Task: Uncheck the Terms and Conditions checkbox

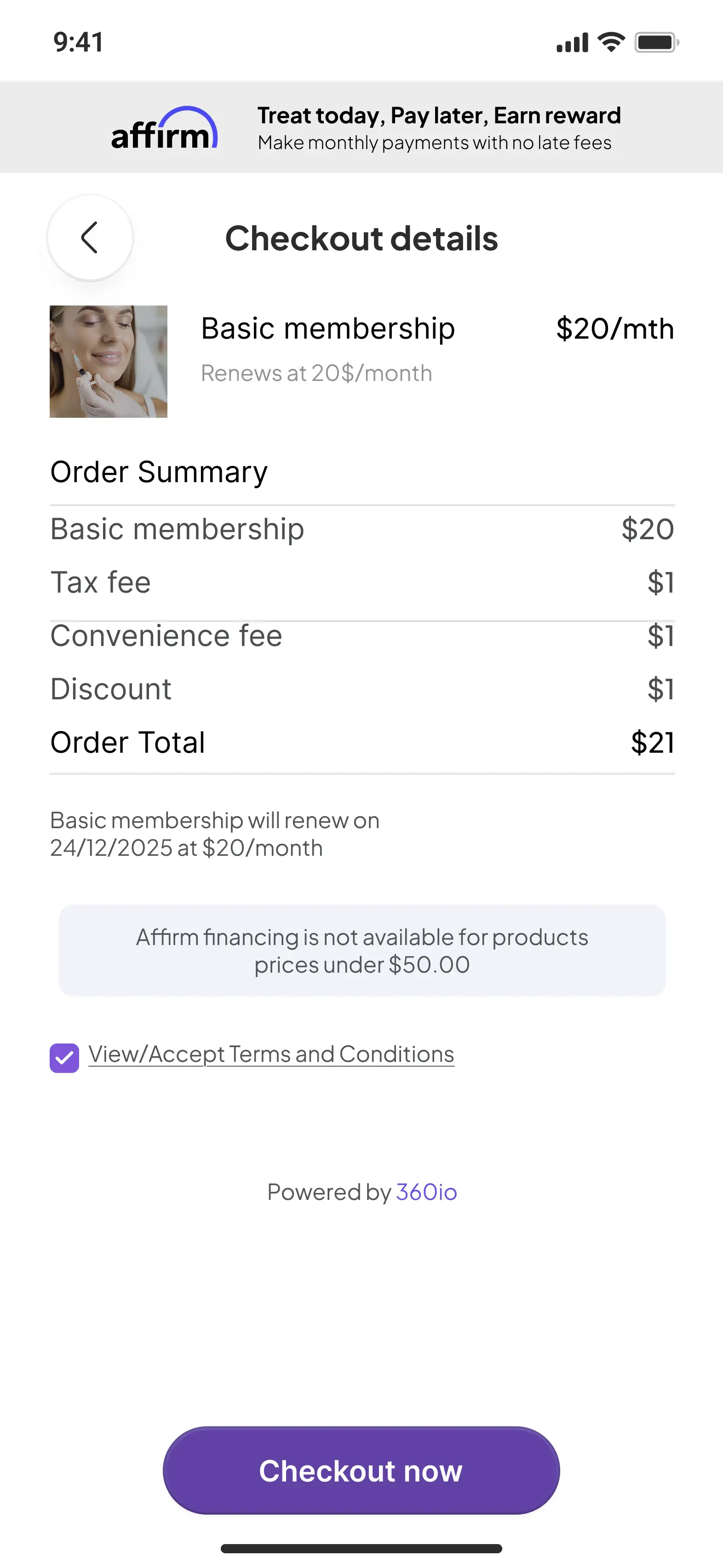Action: pyautogui.click(x=64, y=1058)
